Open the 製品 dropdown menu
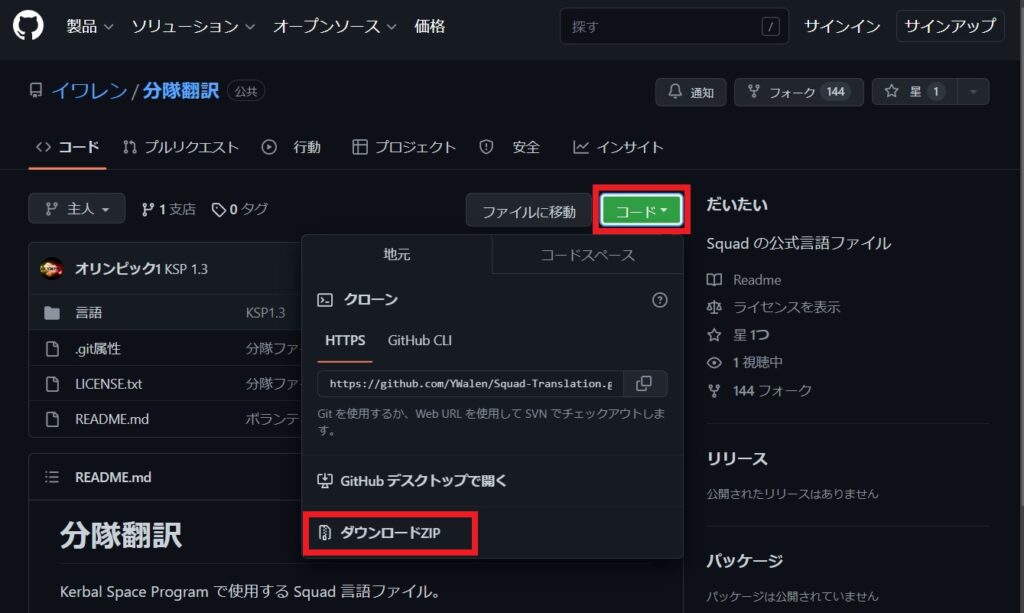Image resolution: width=1024 pixels, height=613 pixels. pos(89,26)
